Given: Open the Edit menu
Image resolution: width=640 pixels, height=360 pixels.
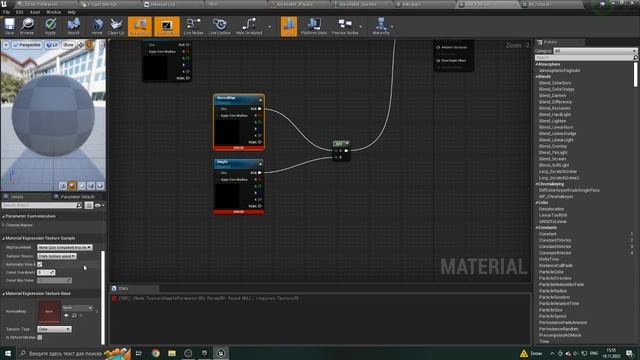Looking at the screenshot, I should [x=20, y=12].
